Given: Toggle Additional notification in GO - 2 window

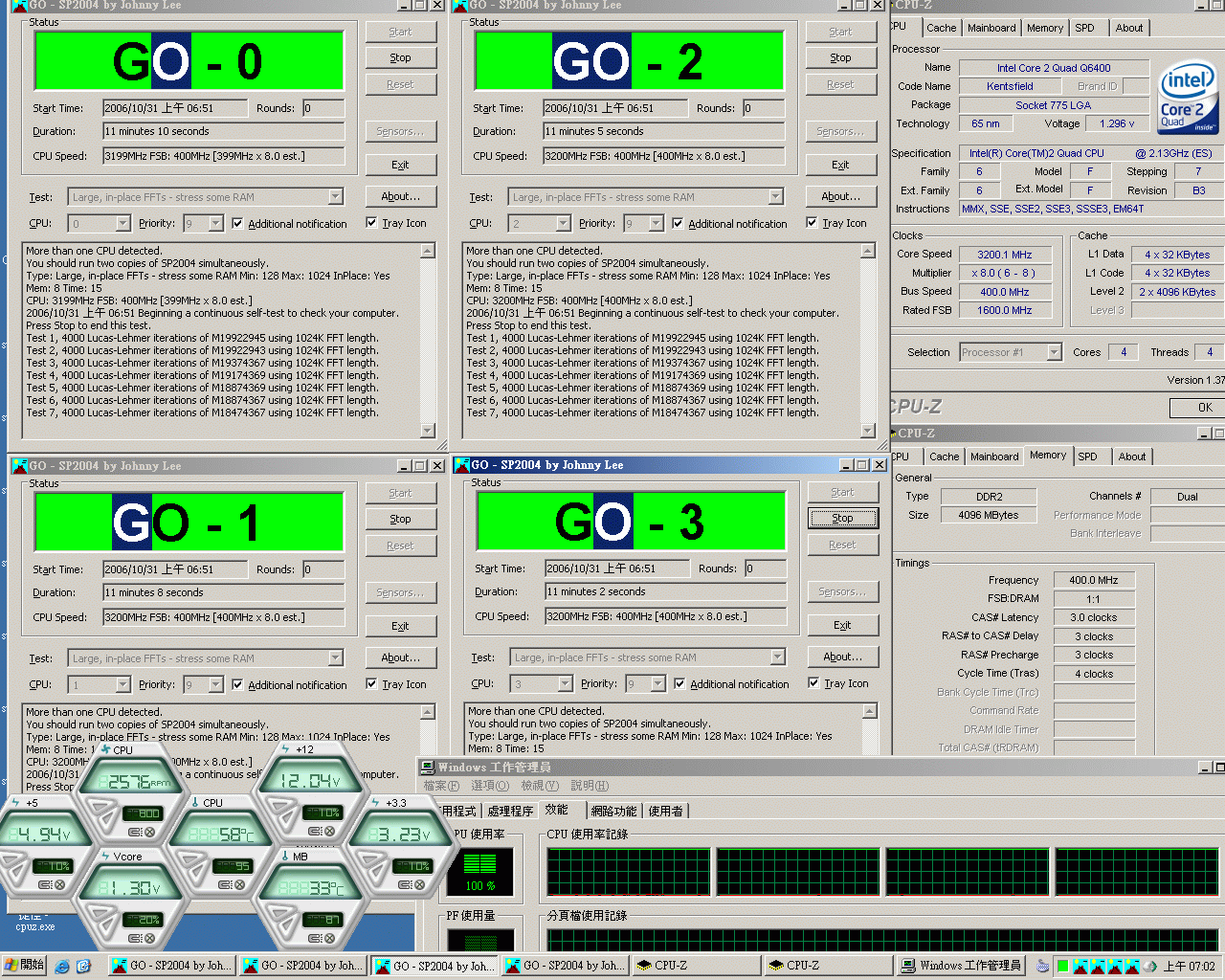Looking at the screenshot, I should (x=678, y=223).
